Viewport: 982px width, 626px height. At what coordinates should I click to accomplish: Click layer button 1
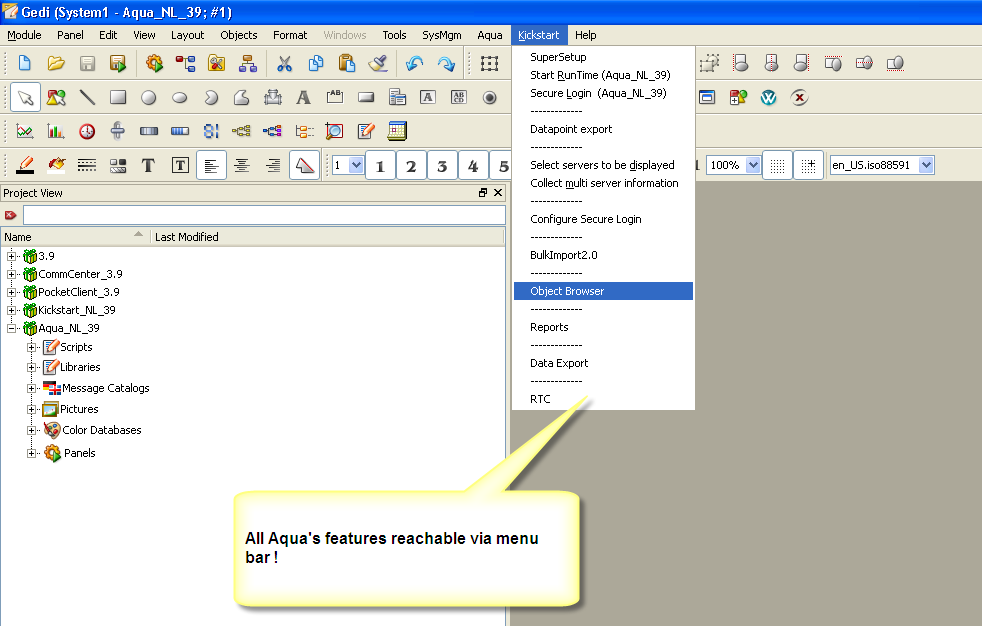380,165
